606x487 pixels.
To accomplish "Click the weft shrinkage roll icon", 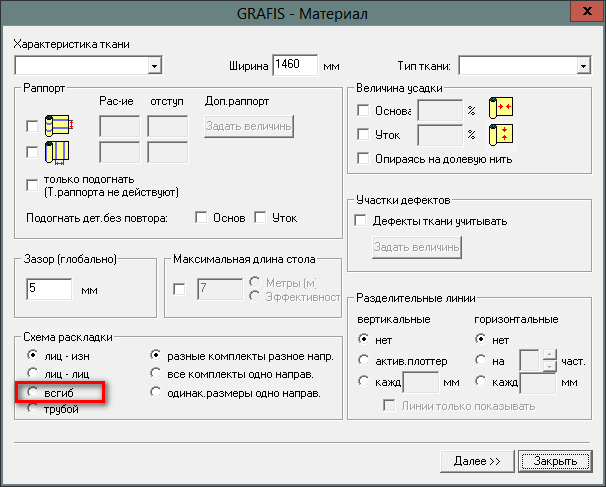I will [x=499, y=134].
